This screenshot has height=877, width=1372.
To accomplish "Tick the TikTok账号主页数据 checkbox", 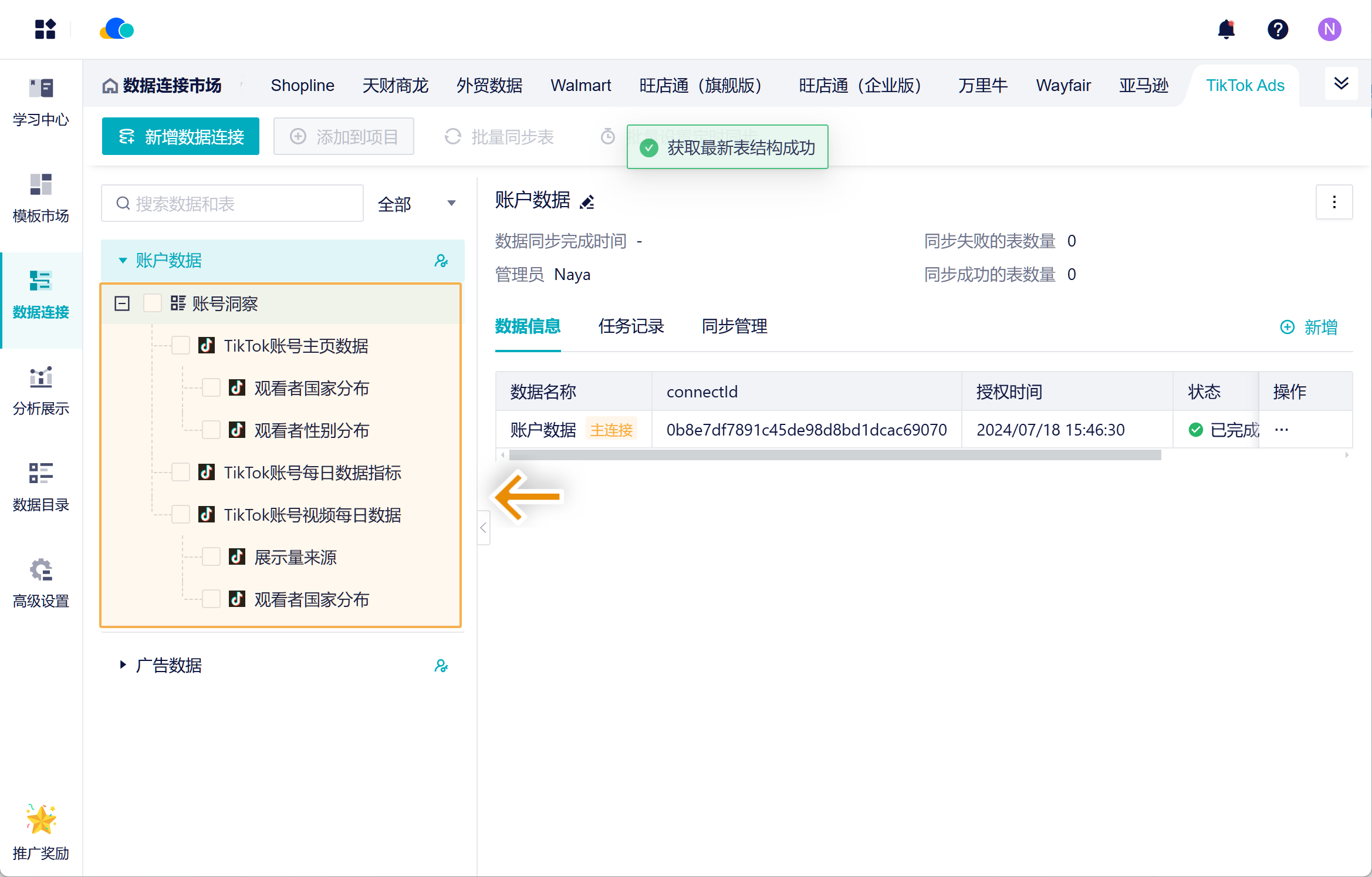I will [x=181, y=346].
